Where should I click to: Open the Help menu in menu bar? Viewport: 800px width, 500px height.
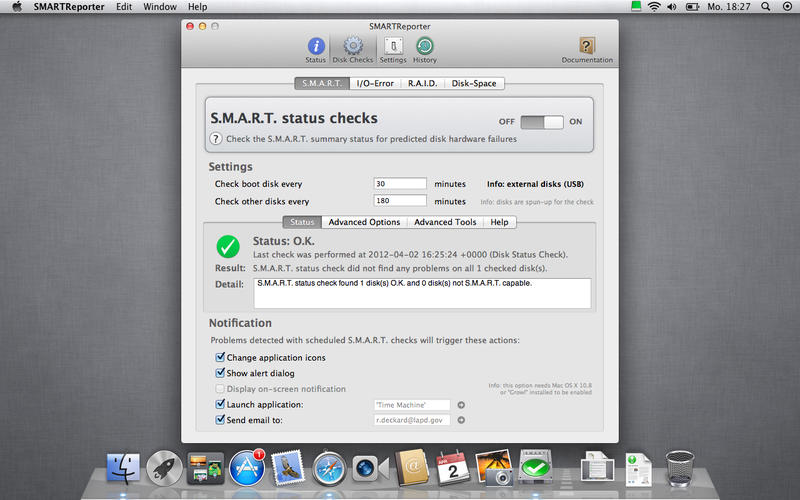197,7
